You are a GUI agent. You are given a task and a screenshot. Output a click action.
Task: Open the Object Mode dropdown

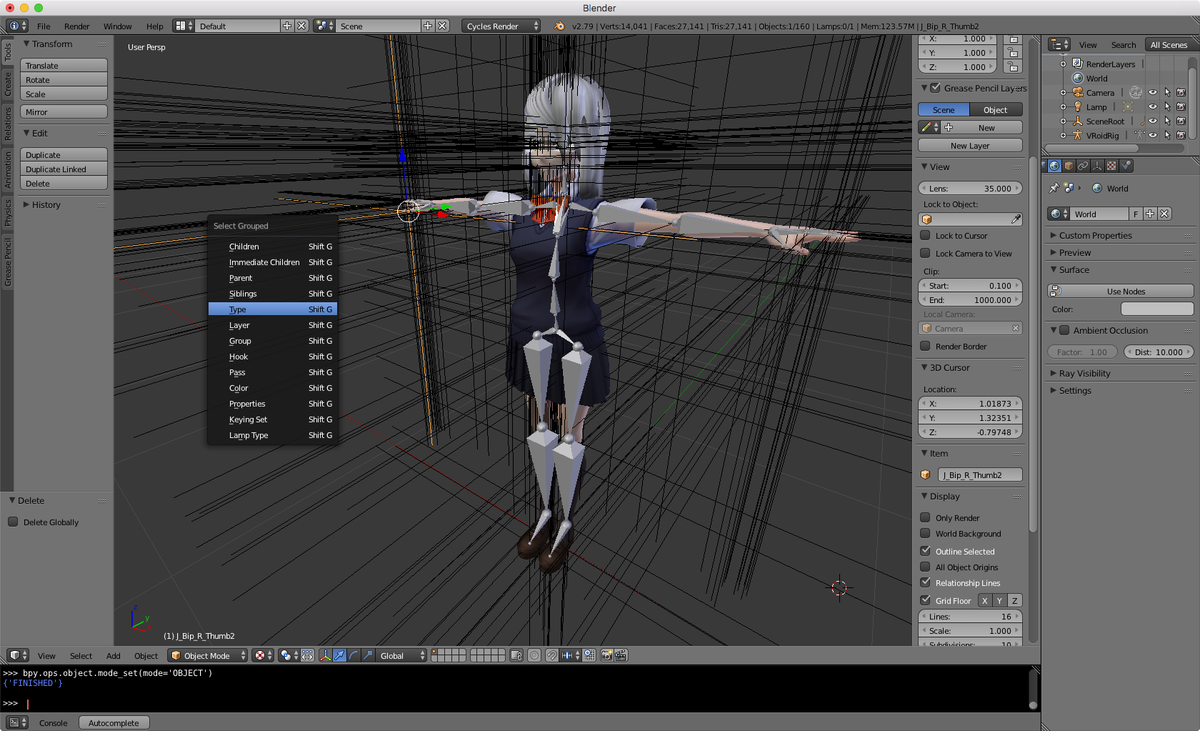[x=207, y=656]
